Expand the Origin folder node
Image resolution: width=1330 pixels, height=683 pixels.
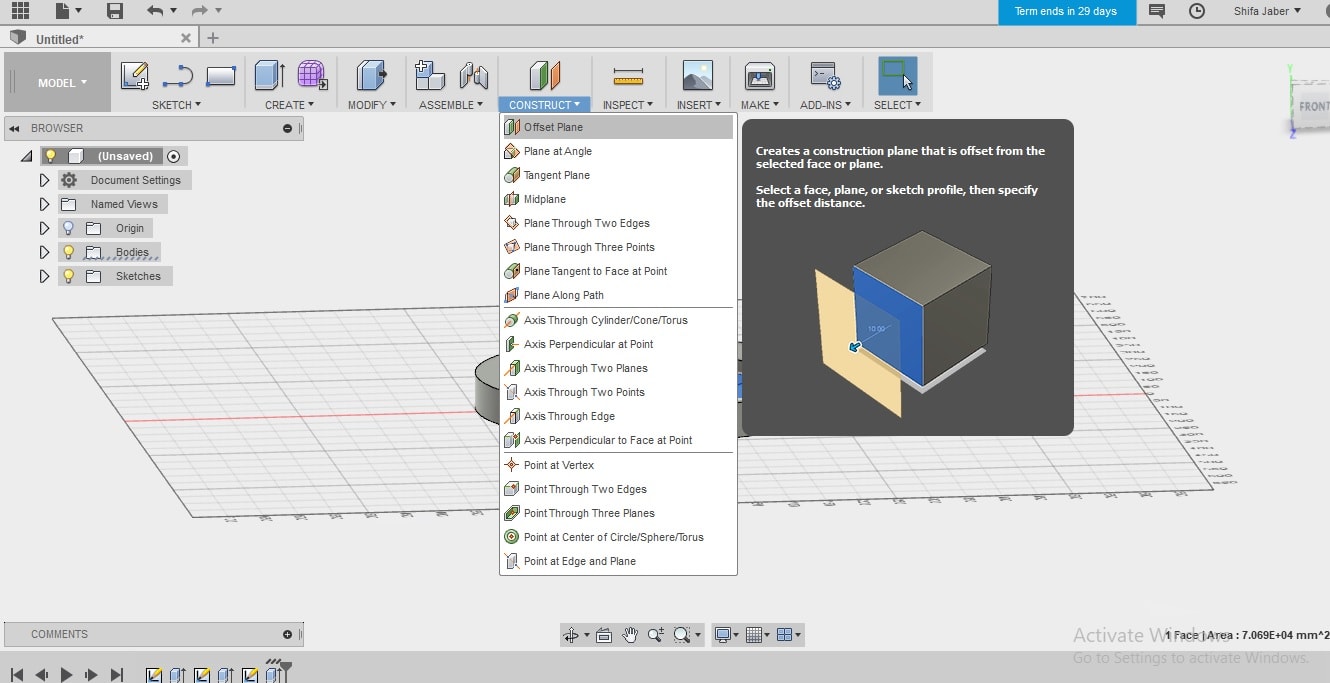44,228
